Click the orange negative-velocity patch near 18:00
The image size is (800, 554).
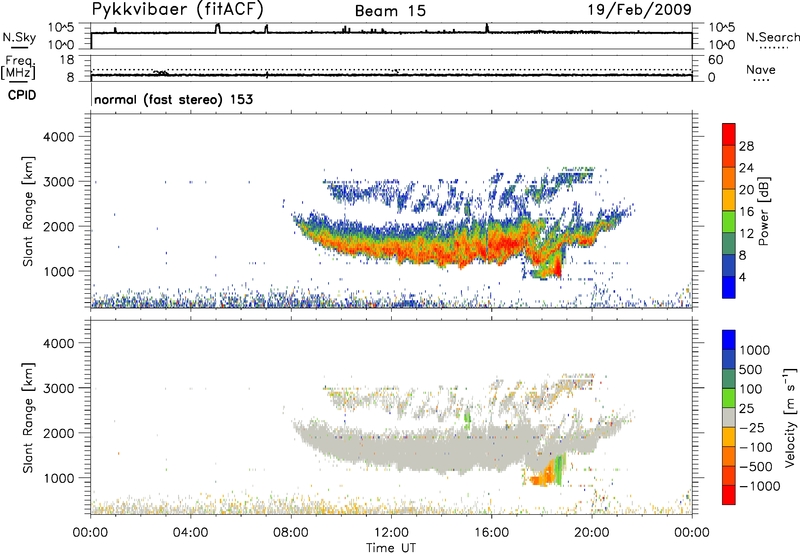pos(544,475)
